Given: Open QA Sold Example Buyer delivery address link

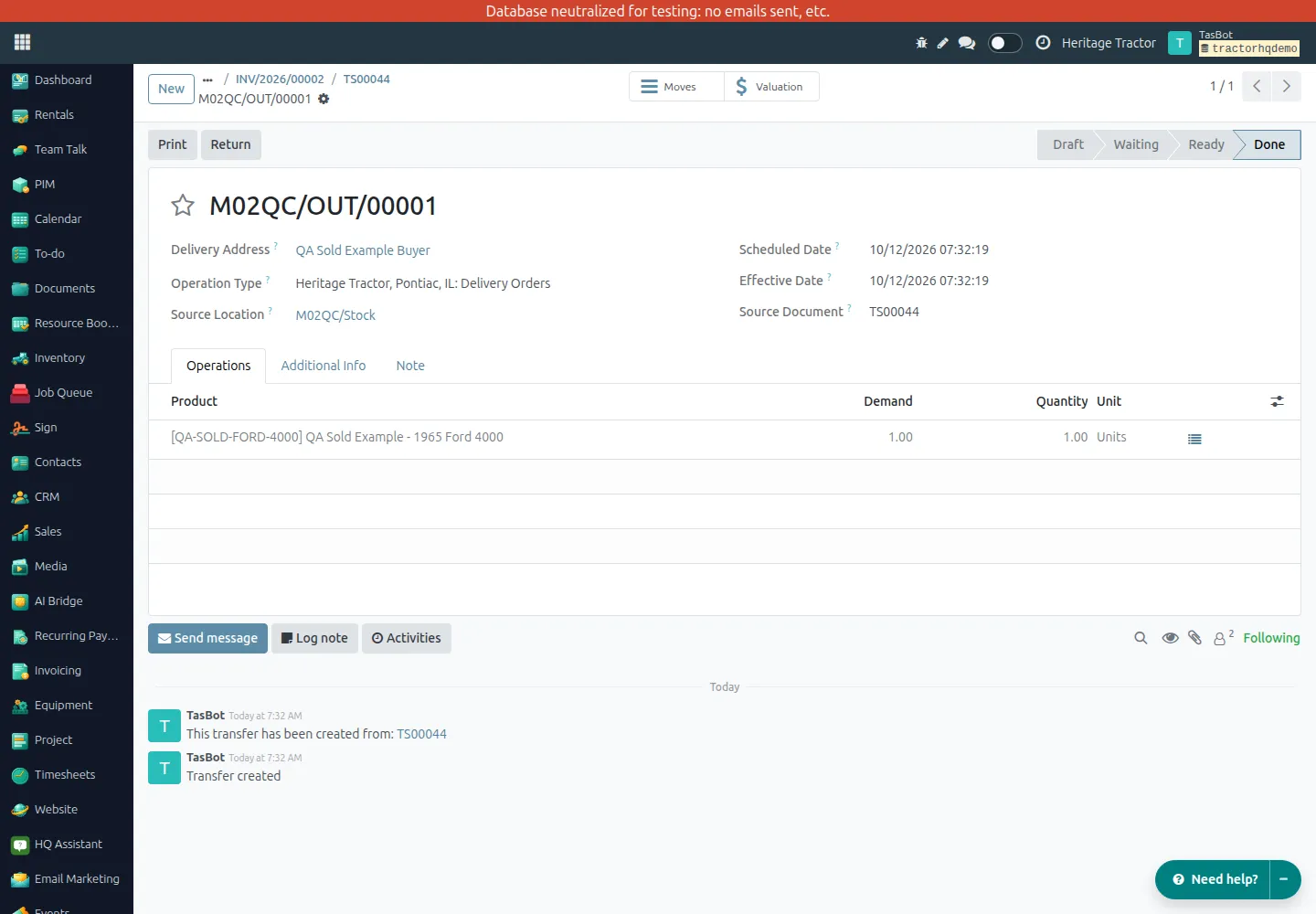Looking at the screenshot, I should 363,250.
